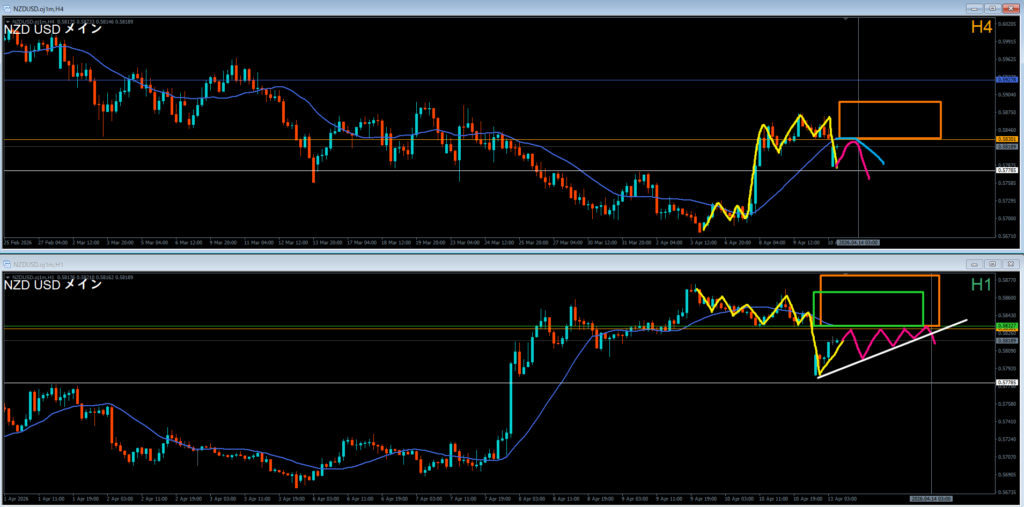The height and width of the screenshot is (507, 1024).
Task: Click the orange H4 timeframe label
Action: point(981,29)
